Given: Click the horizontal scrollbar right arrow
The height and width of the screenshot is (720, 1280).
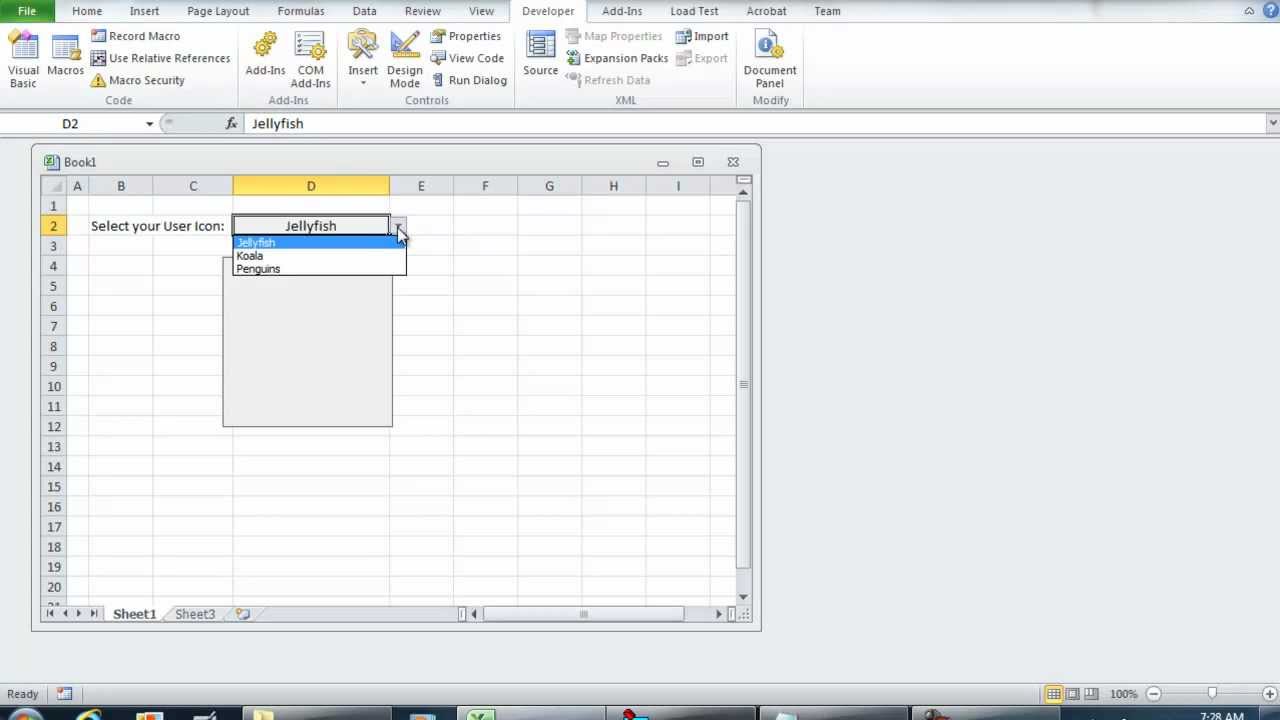Looking at the screenshot, I should 719,614.
